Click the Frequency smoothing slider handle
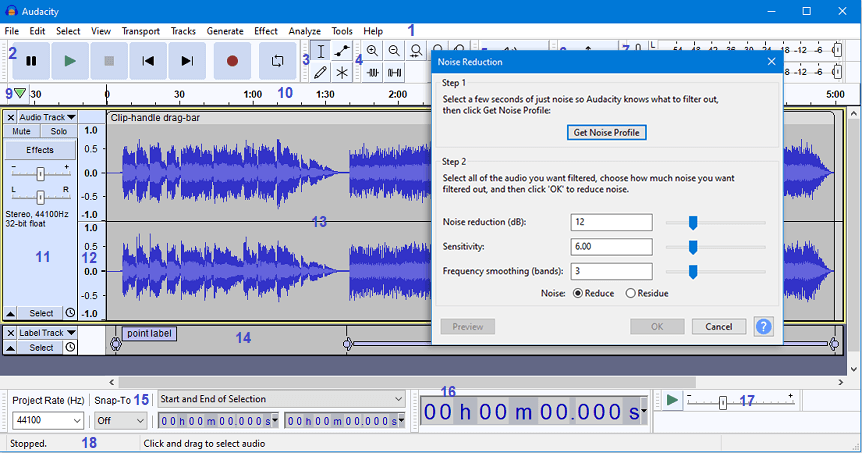 [693, 272]
